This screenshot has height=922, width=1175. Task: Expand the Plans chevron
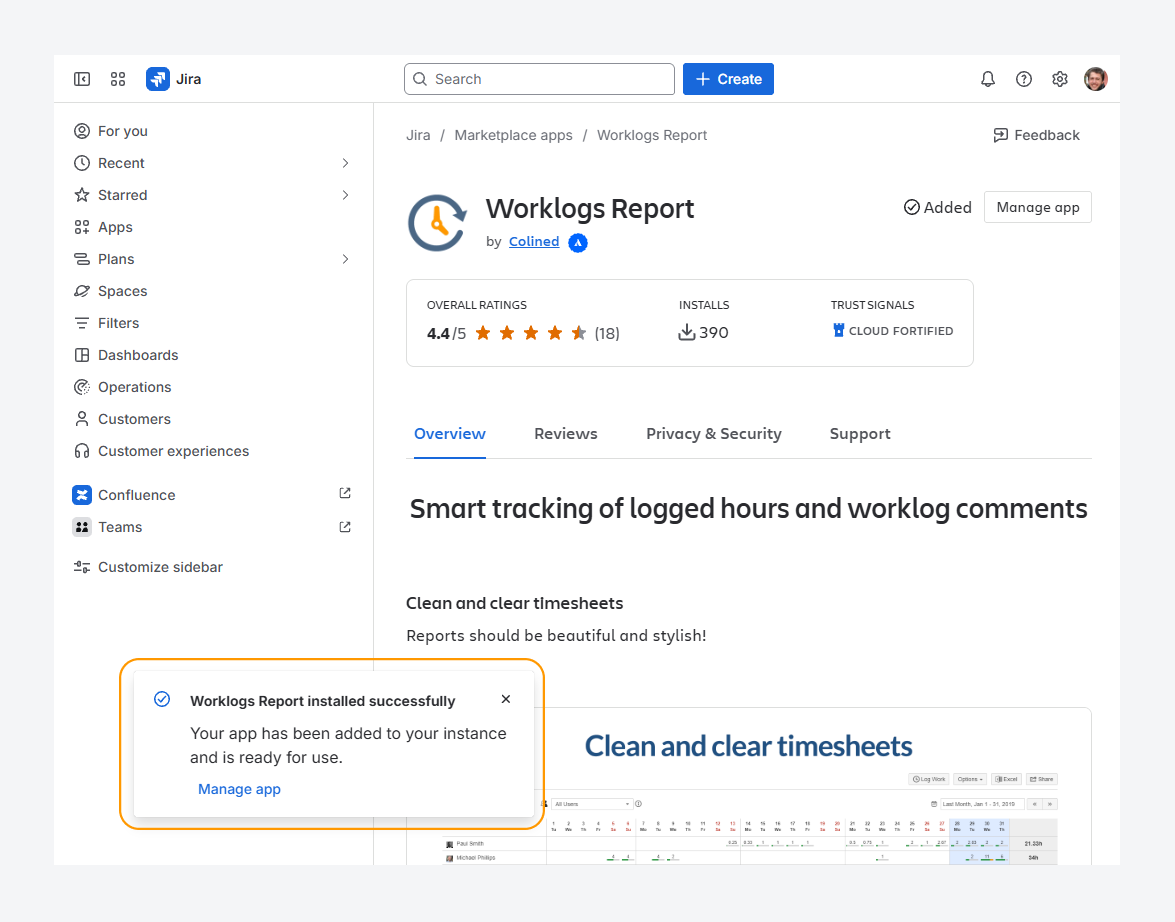pyautogui.click(x=345, y=259)
